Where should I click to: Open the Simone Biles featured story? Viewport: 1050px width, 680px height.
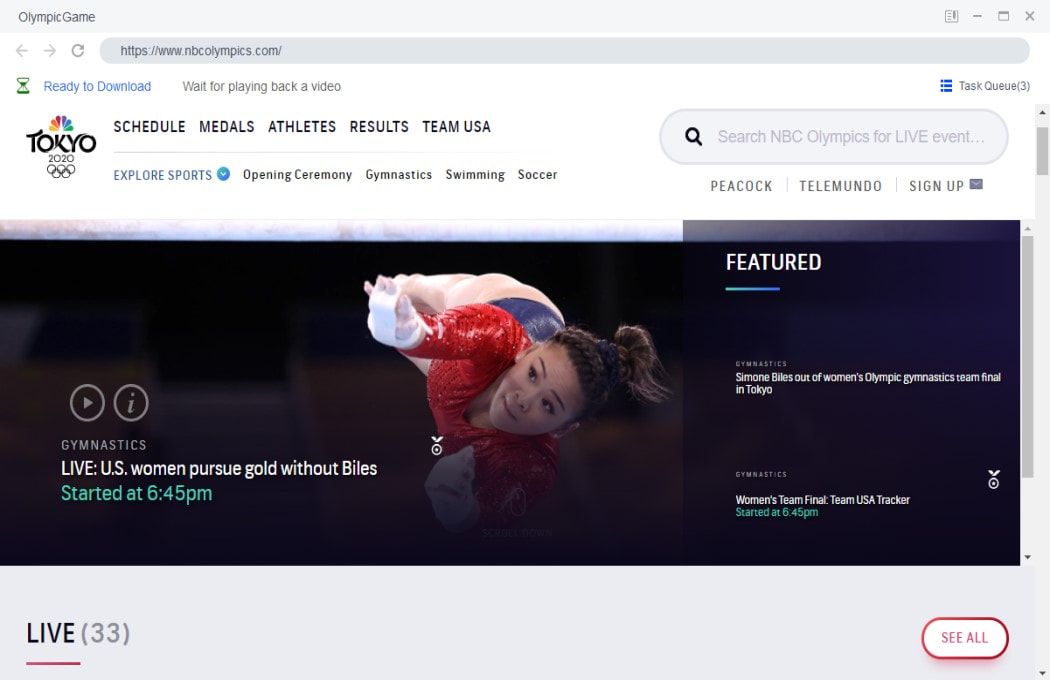(868, 383)
